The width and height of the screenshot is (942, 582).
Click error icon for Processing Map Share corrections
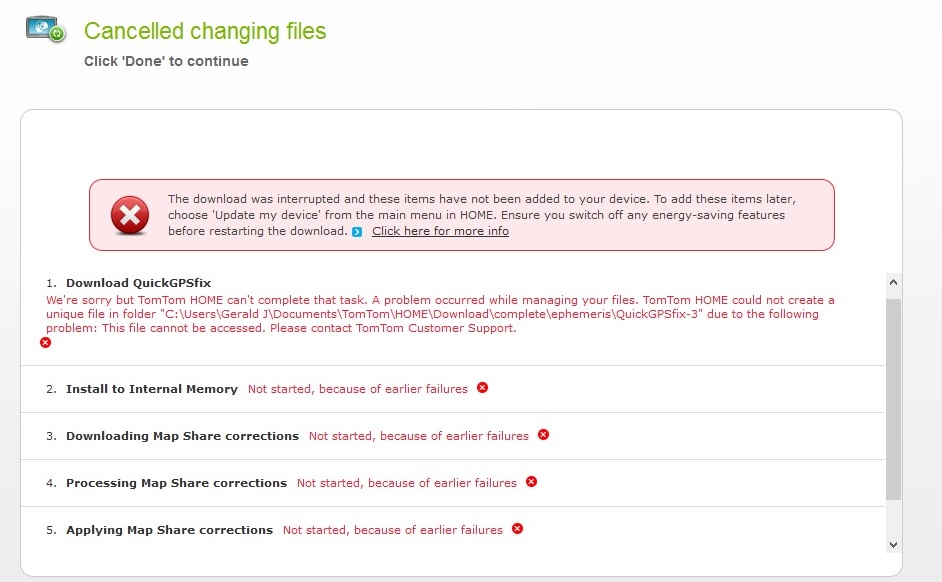[x=531, y=482]
